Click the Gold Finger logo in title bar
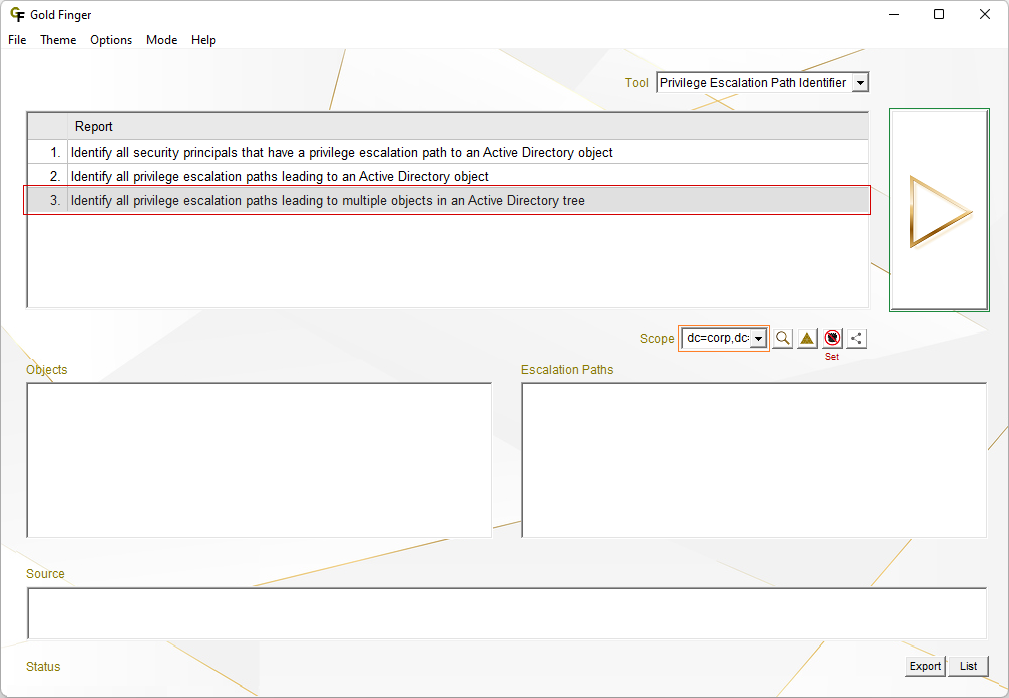The image size is (1009, 698). pyautogui.click(x=17, y=14)
